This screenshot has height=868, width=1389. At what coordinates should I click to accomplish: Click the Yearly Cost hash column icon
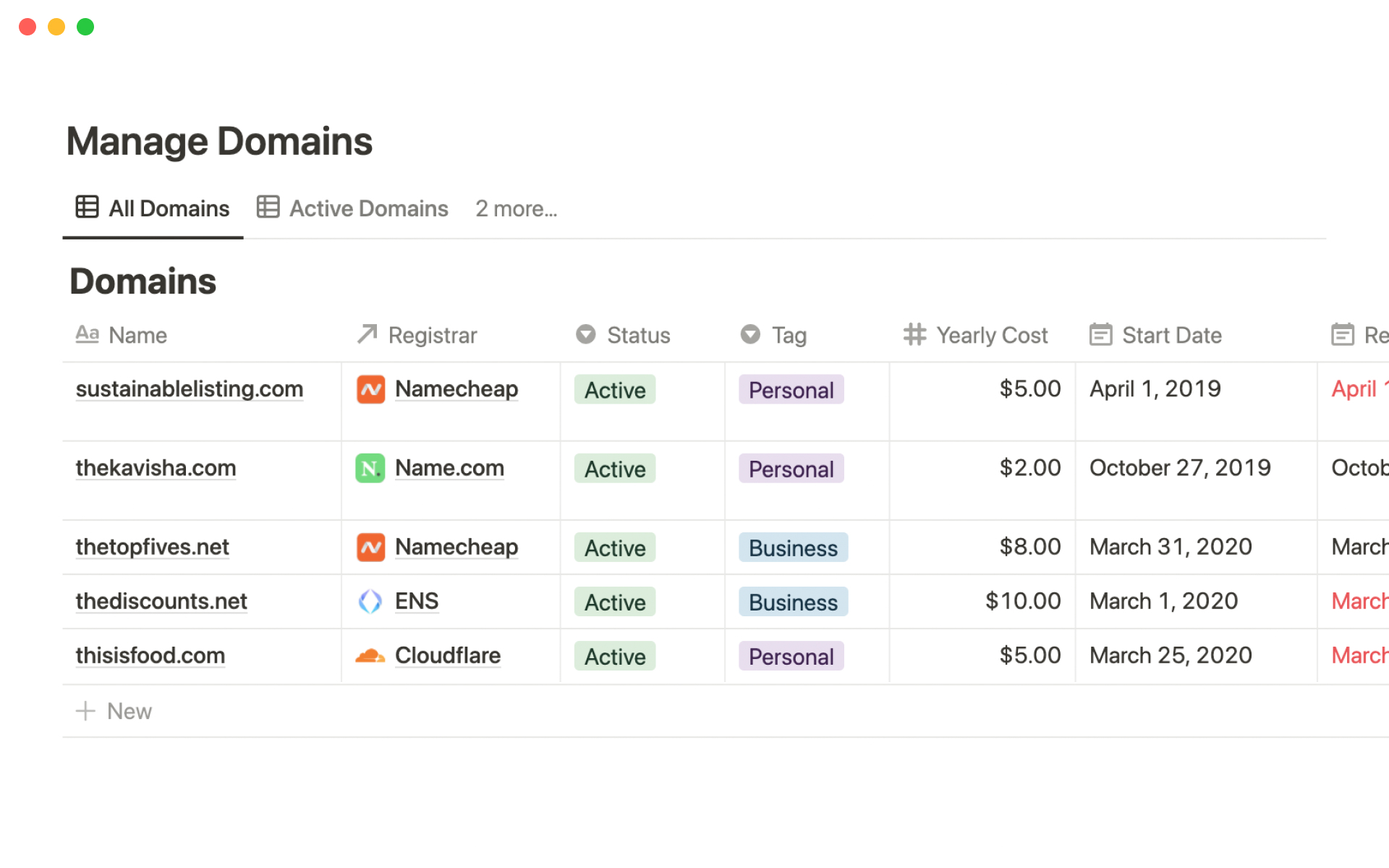click(x=914, y=335)
